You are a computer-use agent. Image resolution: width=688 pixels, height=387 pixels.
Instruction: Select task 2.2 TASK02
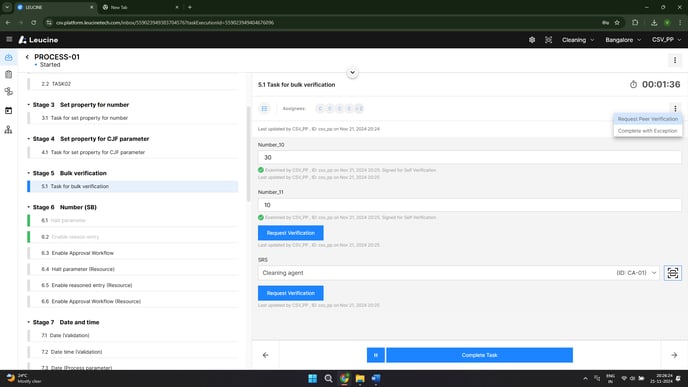pos(133,84)
